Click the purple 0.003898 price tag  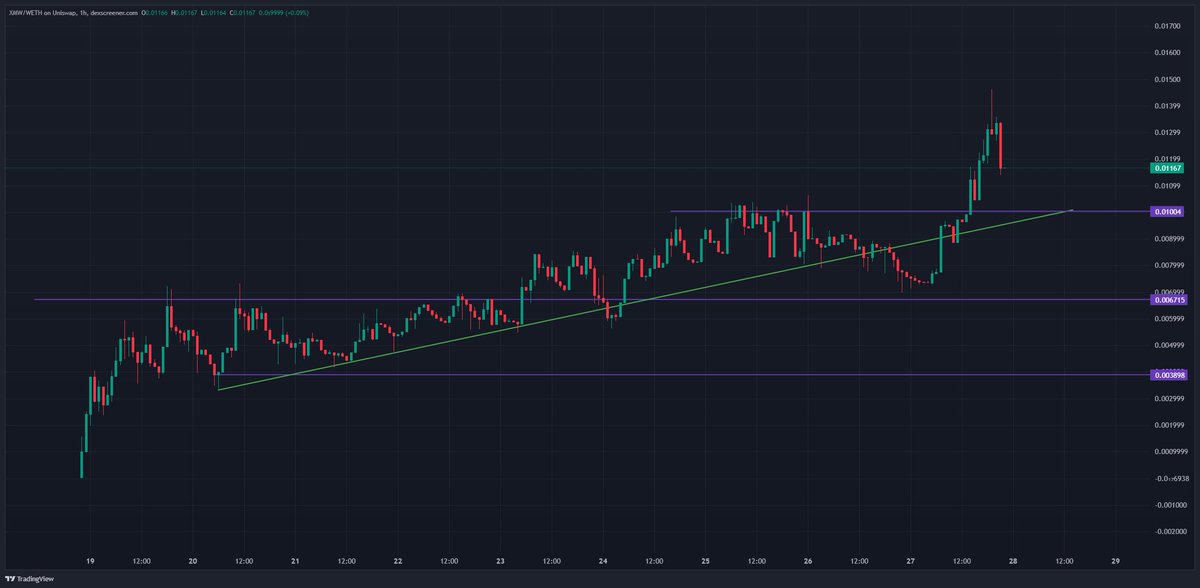point(1169,375)
